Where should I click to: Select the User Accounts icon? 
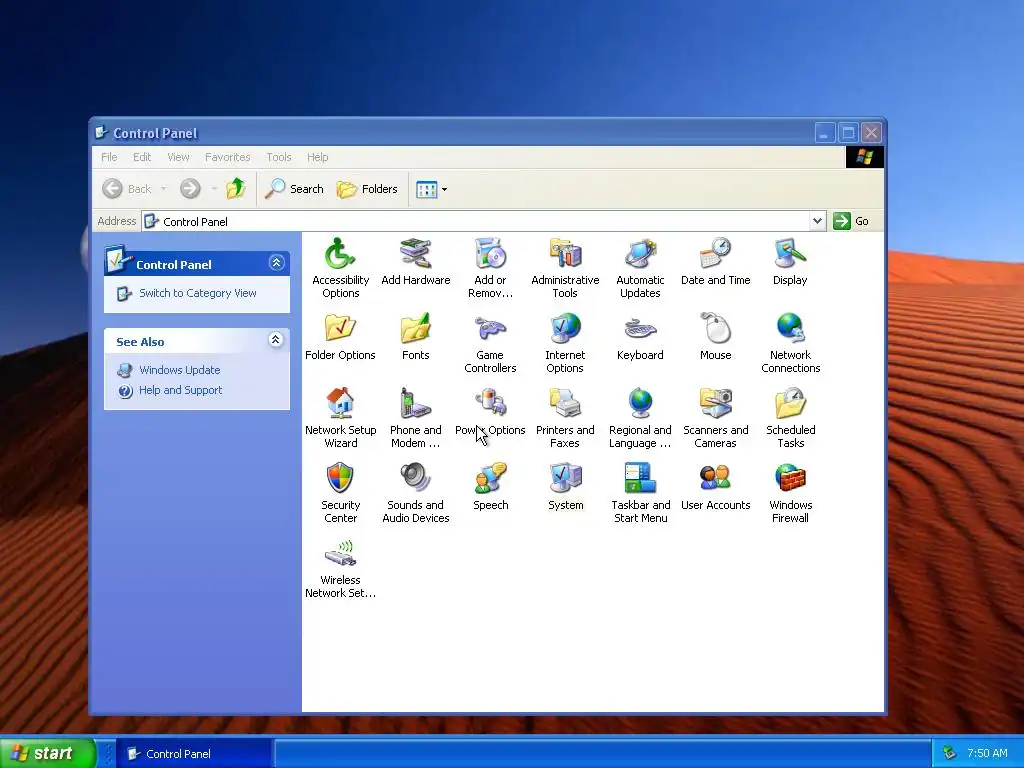715,479
